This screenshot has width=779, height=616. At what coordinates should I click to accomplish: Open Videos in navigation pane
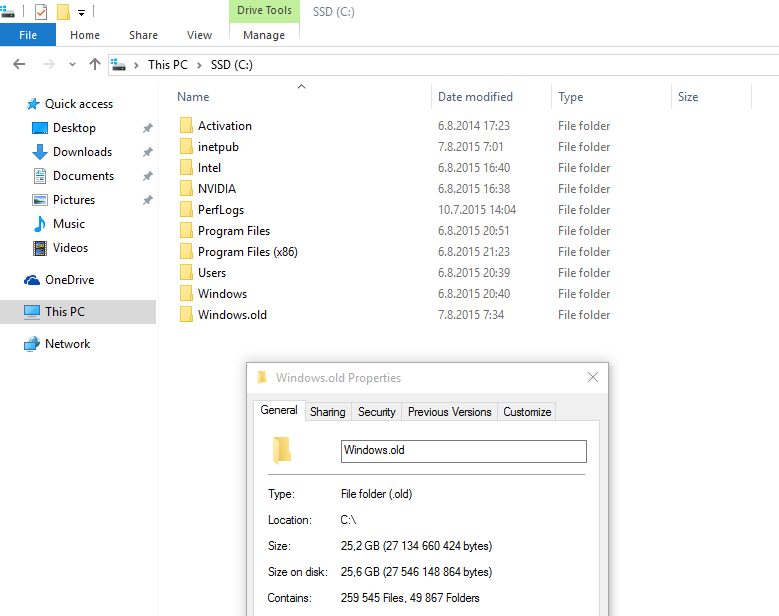click(x=70, y=248)
